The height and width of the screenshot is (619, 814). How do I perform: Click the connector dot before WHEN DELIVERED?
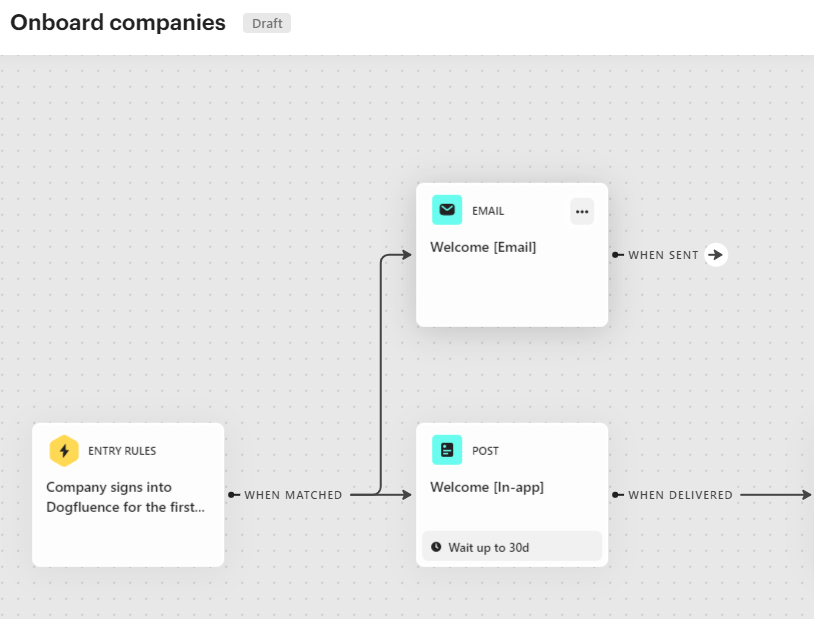point(616,495)
